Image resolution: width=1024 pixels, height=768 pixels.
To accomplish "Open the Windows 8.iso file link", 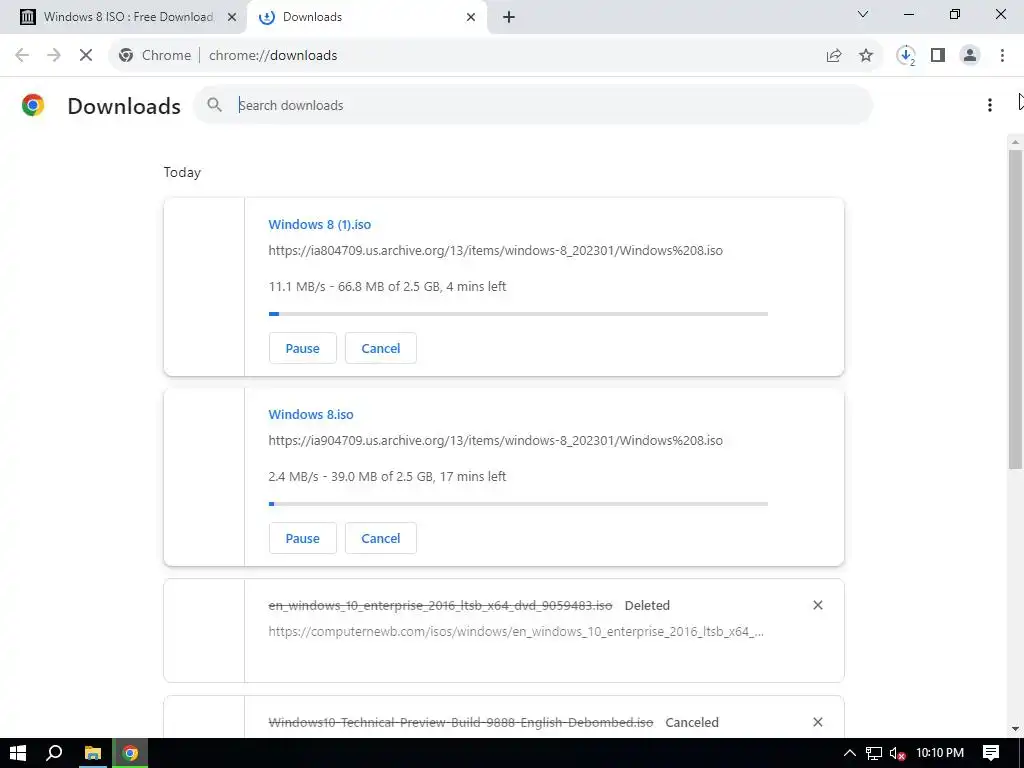I will (311, 415).
